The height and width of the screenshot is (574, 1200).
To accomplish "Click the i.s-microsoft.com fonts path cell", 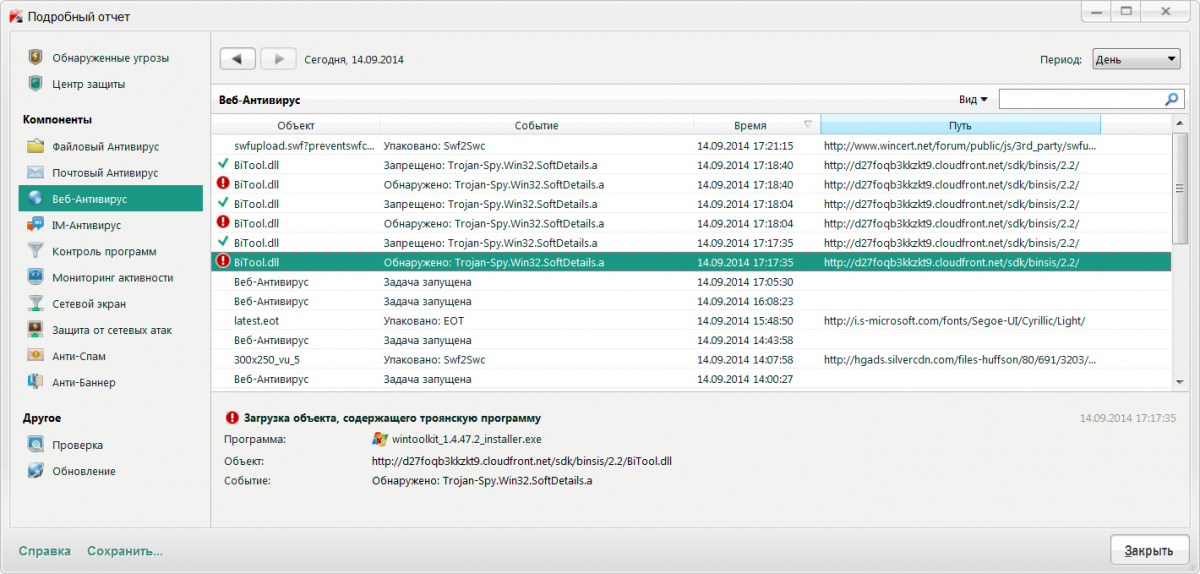I will click(954, 321).
